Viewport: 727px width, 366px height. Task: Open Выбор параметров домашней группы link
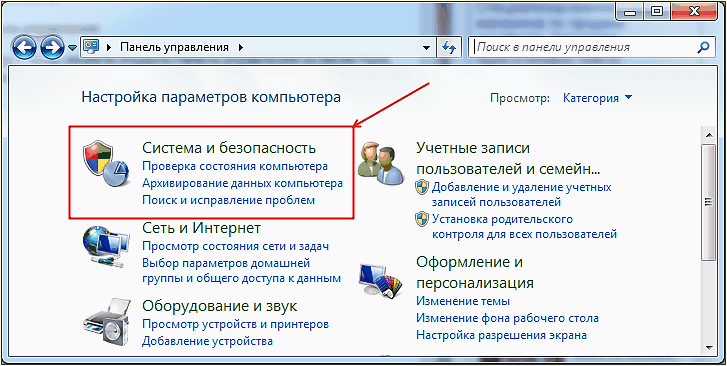click(x=241, y=271)
